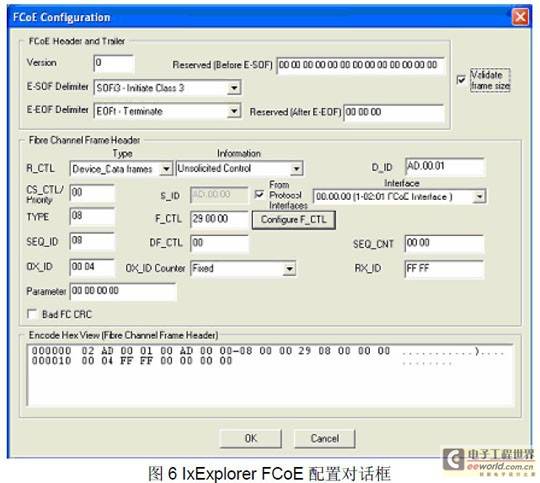Click the SEQ_CNT input field
Screen dimensions: 540x483
click(x=444, y=244)
